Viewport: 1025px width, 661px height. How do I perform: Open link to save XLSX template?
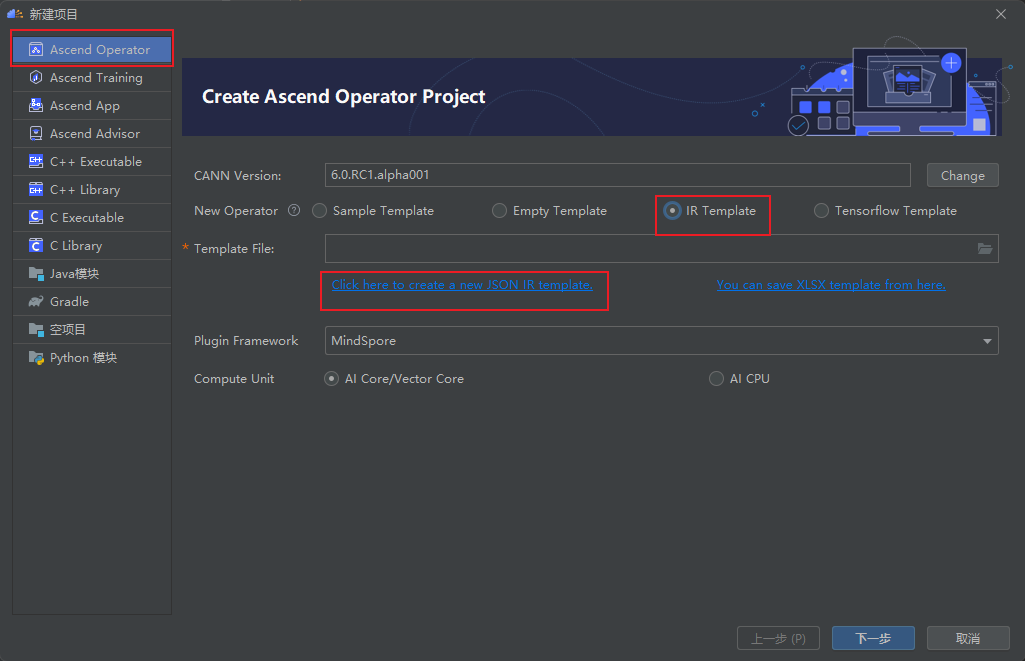(831, 284)
